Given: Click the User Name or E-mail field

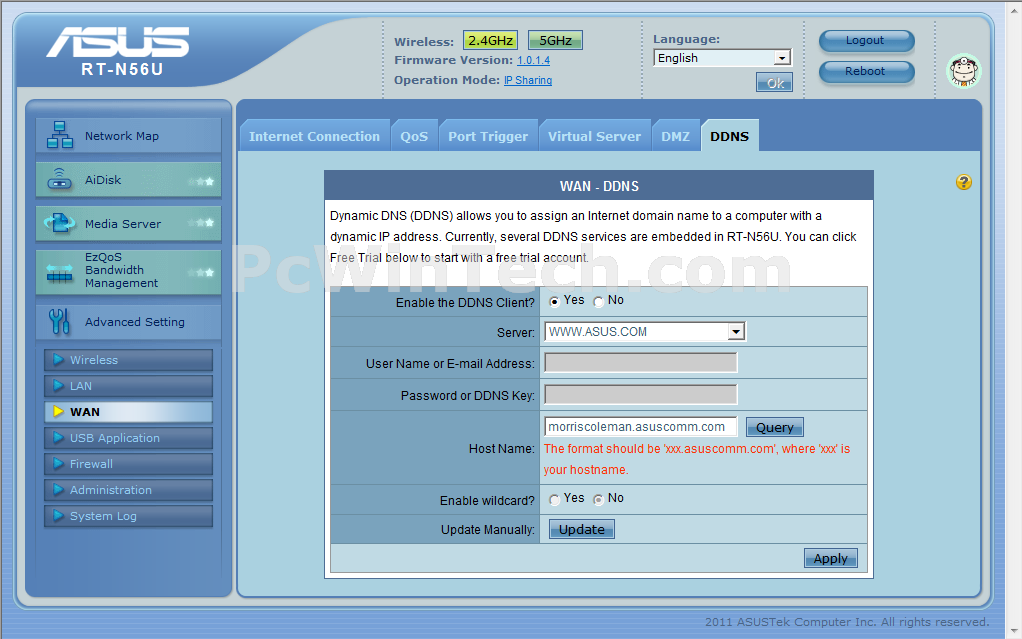Looking at the screenshot, I should tap(641, 363).
